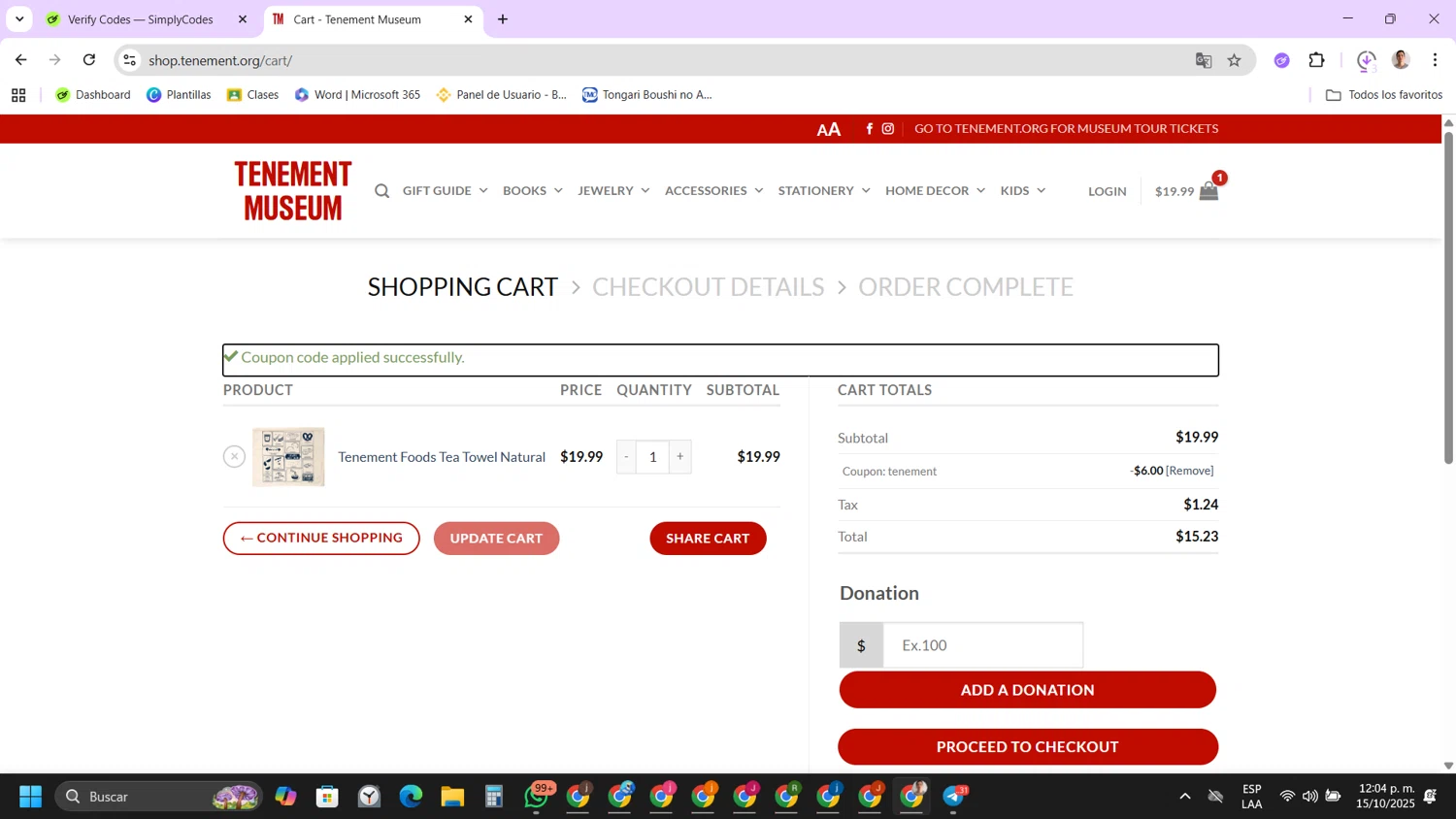Open Dashboard bookmark

93,95
